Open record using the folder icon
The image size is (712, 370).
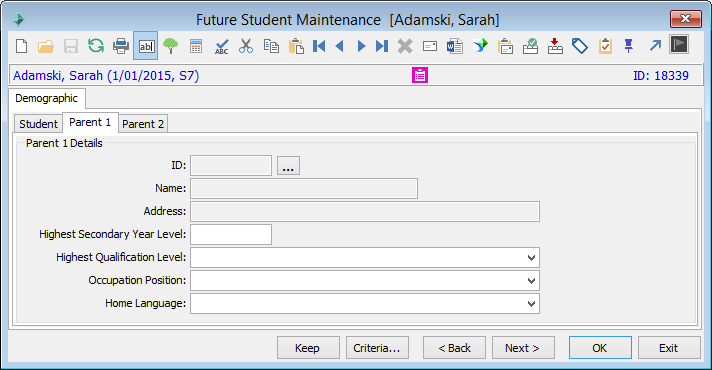click(46, 46)
